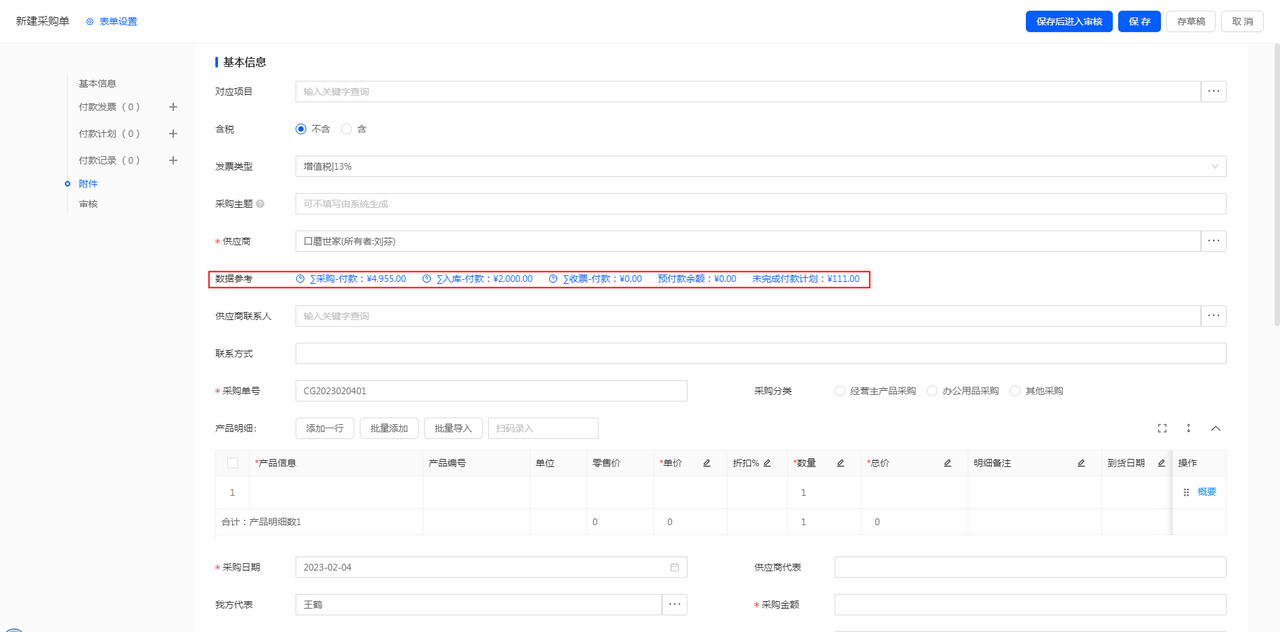Open the 供应商联系人 ellipsis lookup button
Viewport: 1280px width, 632px height.
[1214, 316]
